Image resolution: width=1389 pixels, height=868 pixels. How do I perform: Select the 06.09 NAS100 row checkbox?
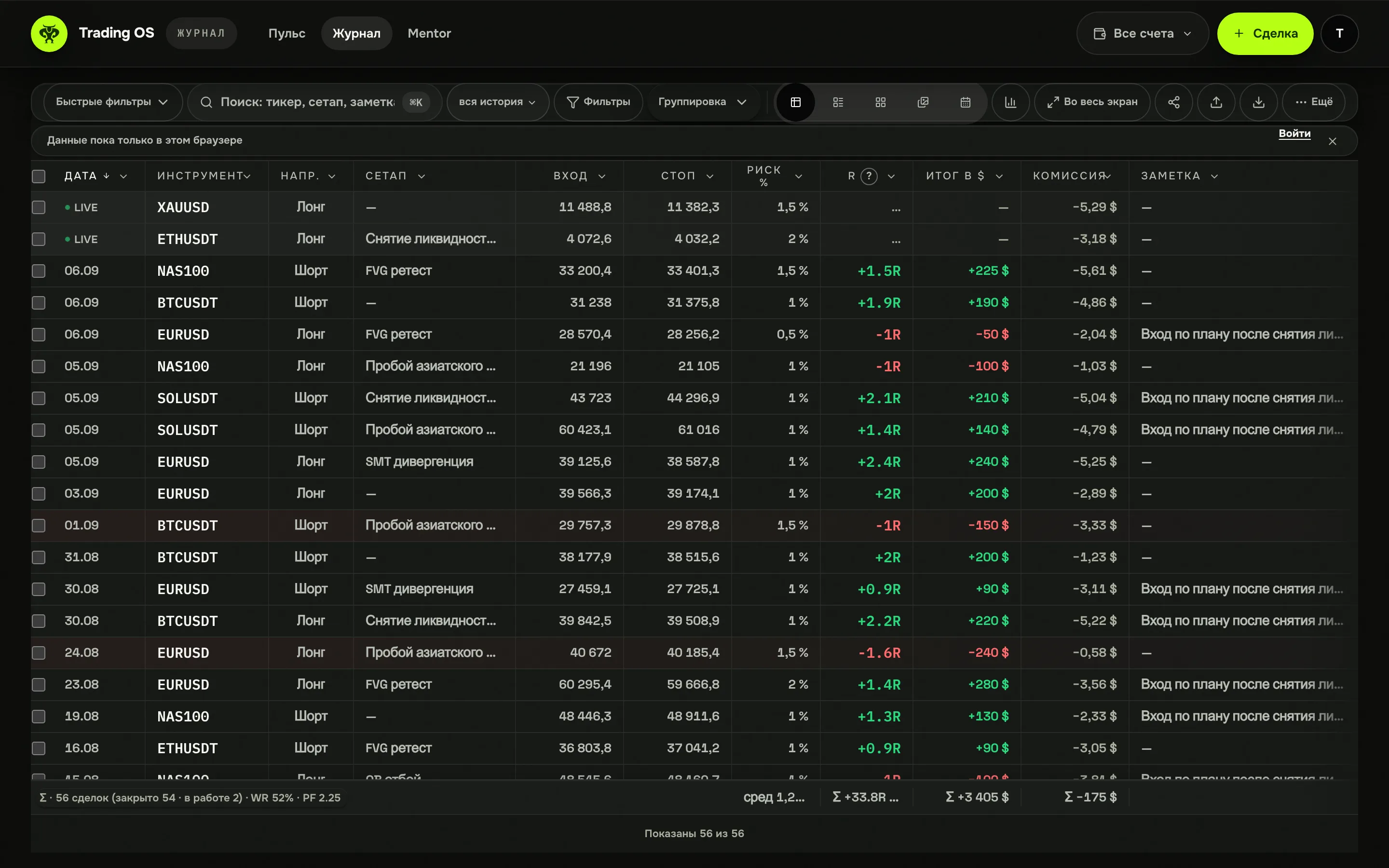(x=39, y=271)
